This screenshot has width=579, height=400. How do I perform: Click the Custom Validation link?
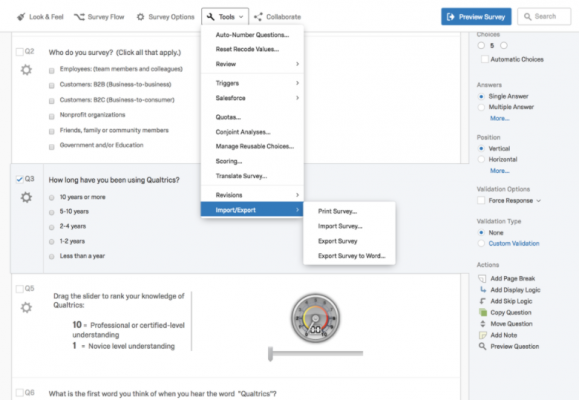coord(514,243)
